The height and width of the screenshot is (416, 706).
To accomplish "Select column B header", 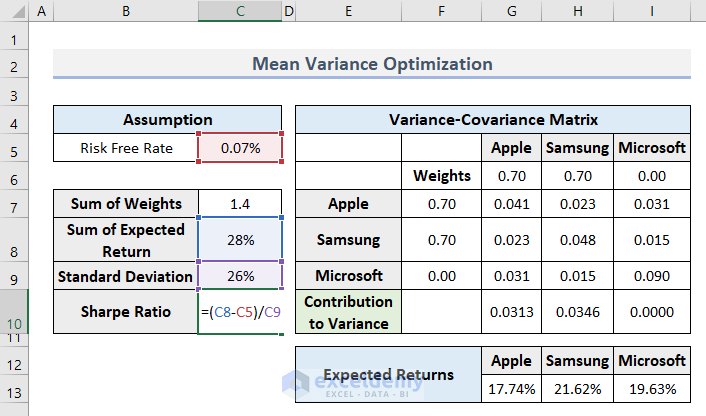I will tap(125, 11).
